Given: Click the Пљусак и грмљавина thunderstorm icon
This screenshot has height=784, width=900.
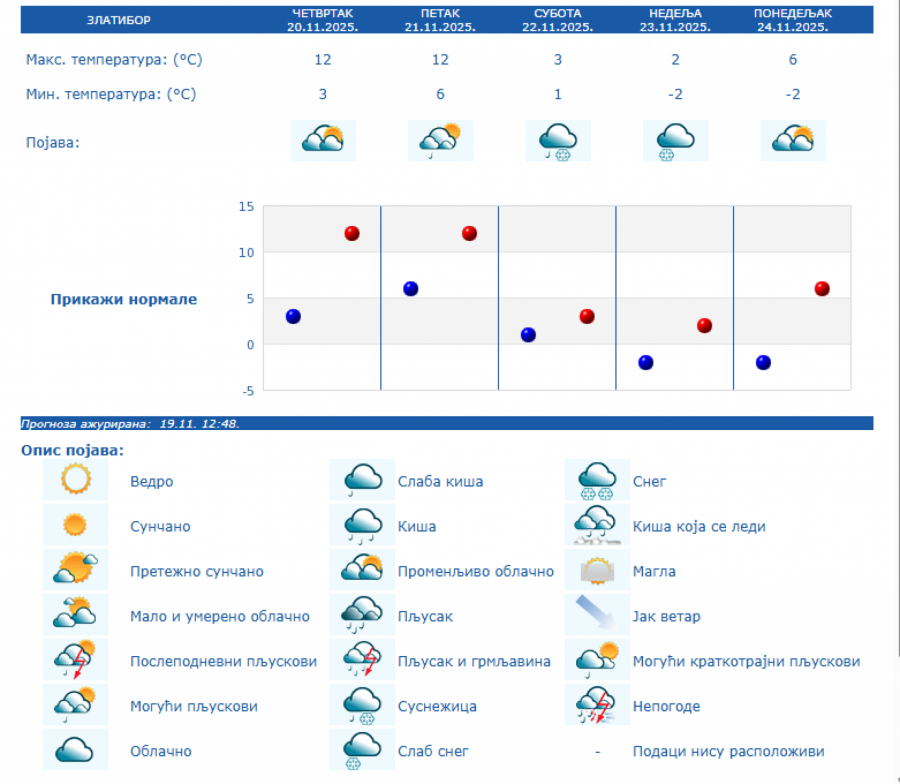Looking at the screenshot, I should pyautogui.click(x=362, y=661).
